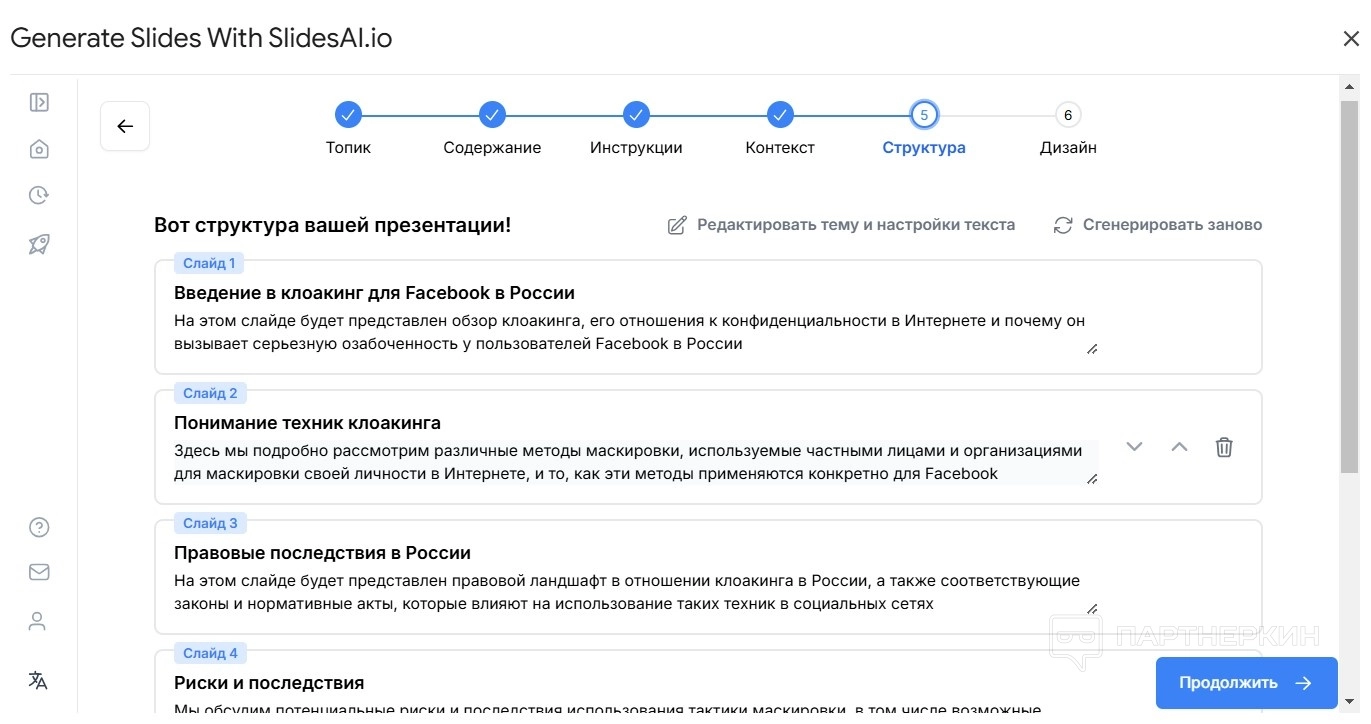This screenshot has height=724, width=1371.
Task: Open the history clock icon
Action: pos(39,195)
